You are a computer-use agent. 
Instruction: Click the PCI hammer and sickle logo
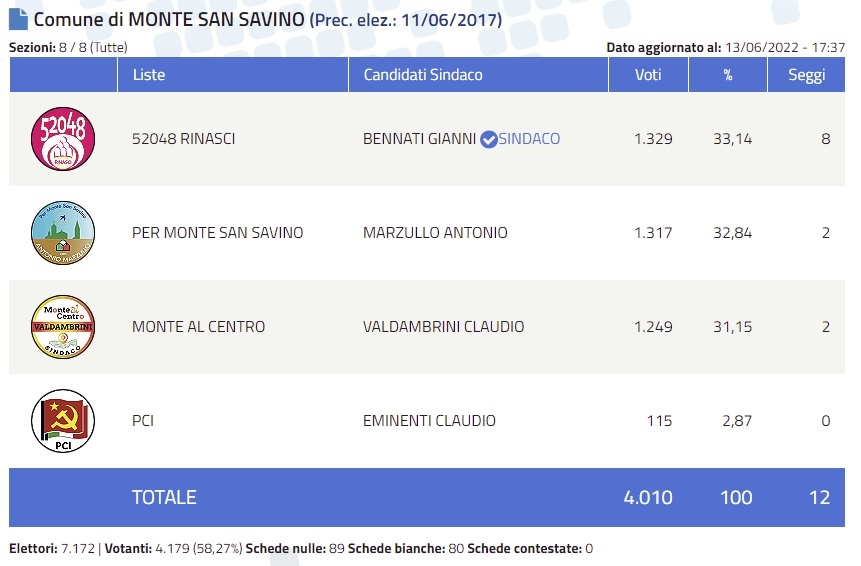point(63,421)
